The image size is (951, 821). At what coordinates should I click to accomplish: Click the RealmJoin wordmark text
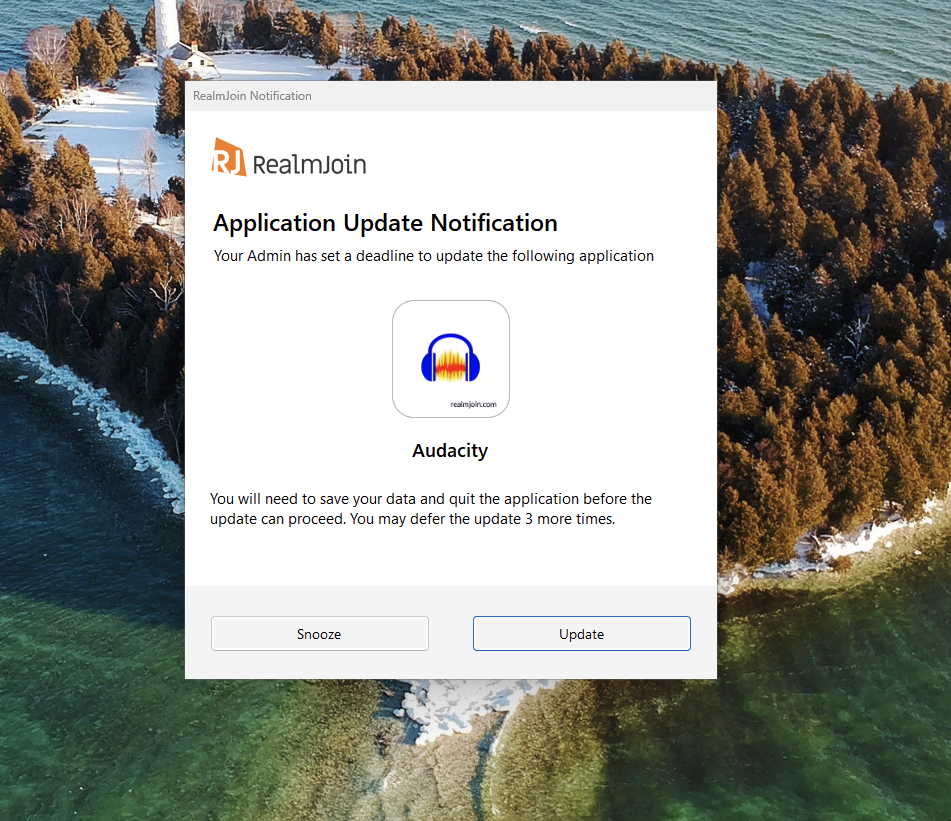[309, 164]
